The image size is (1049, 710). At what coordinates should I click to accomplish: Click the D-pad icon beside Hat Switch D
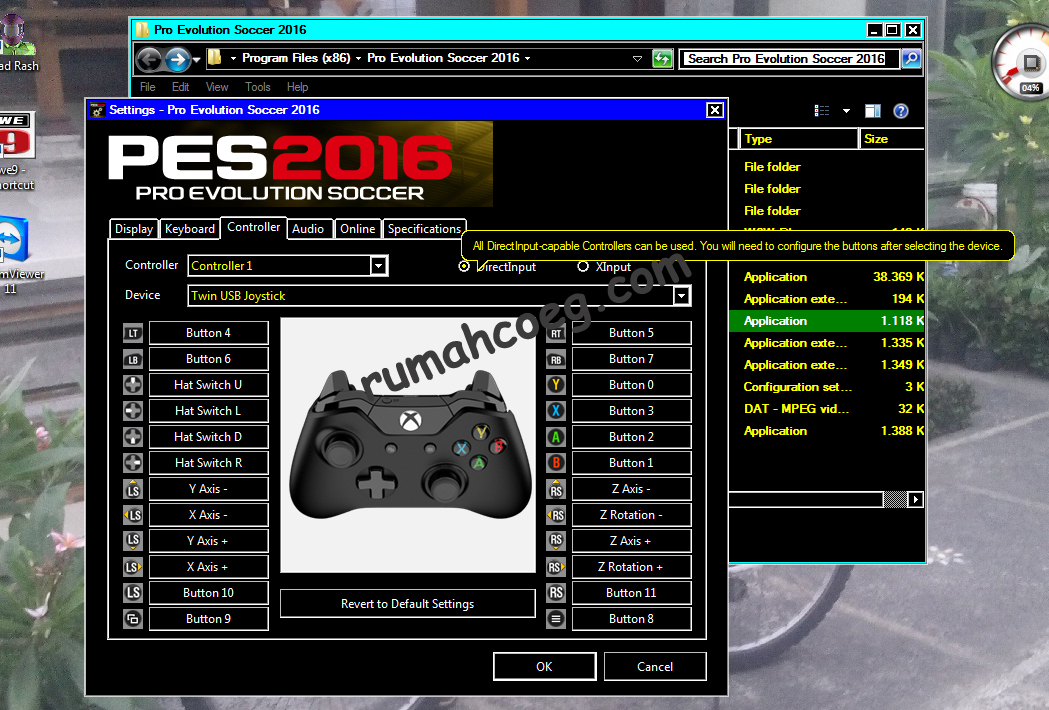click(x=133, y=437)
